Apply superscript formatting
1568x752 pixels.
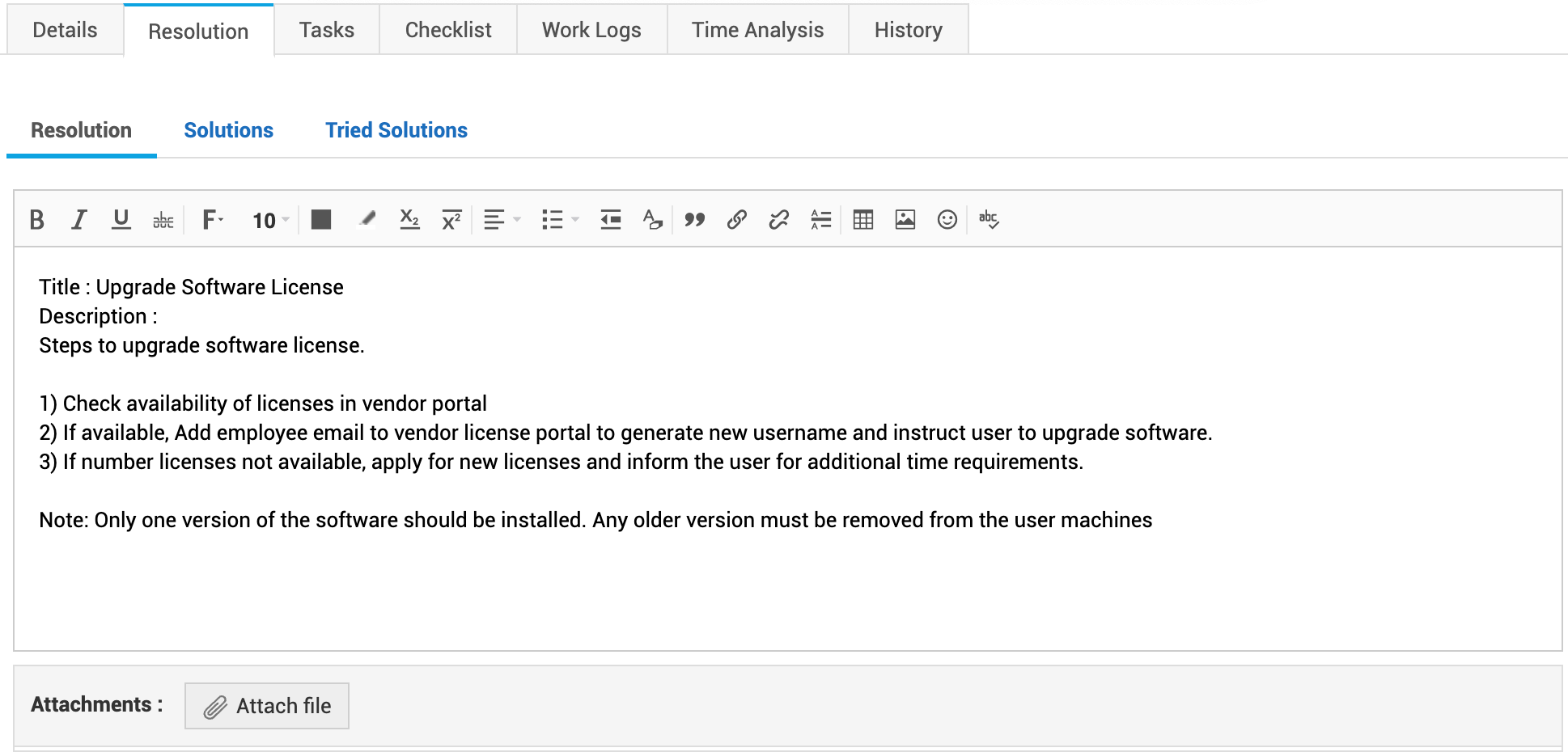(x=451, y=220)
